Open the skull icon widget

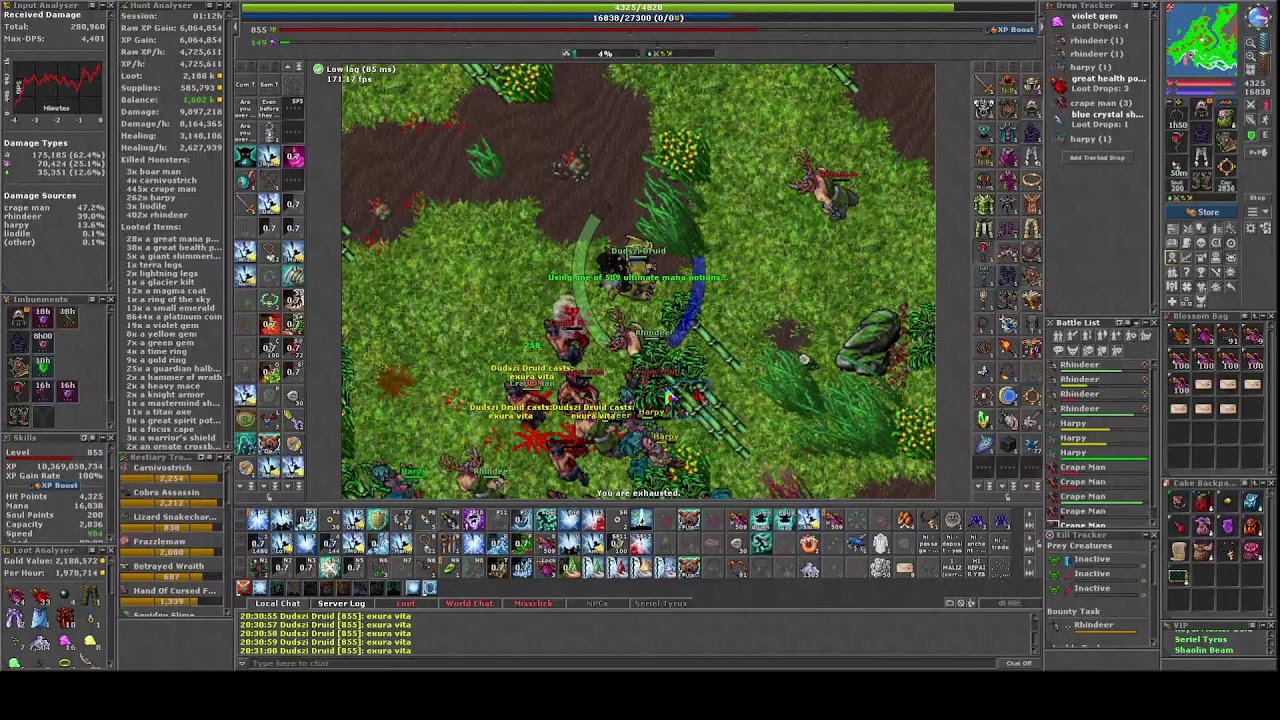pos(1201,243)
